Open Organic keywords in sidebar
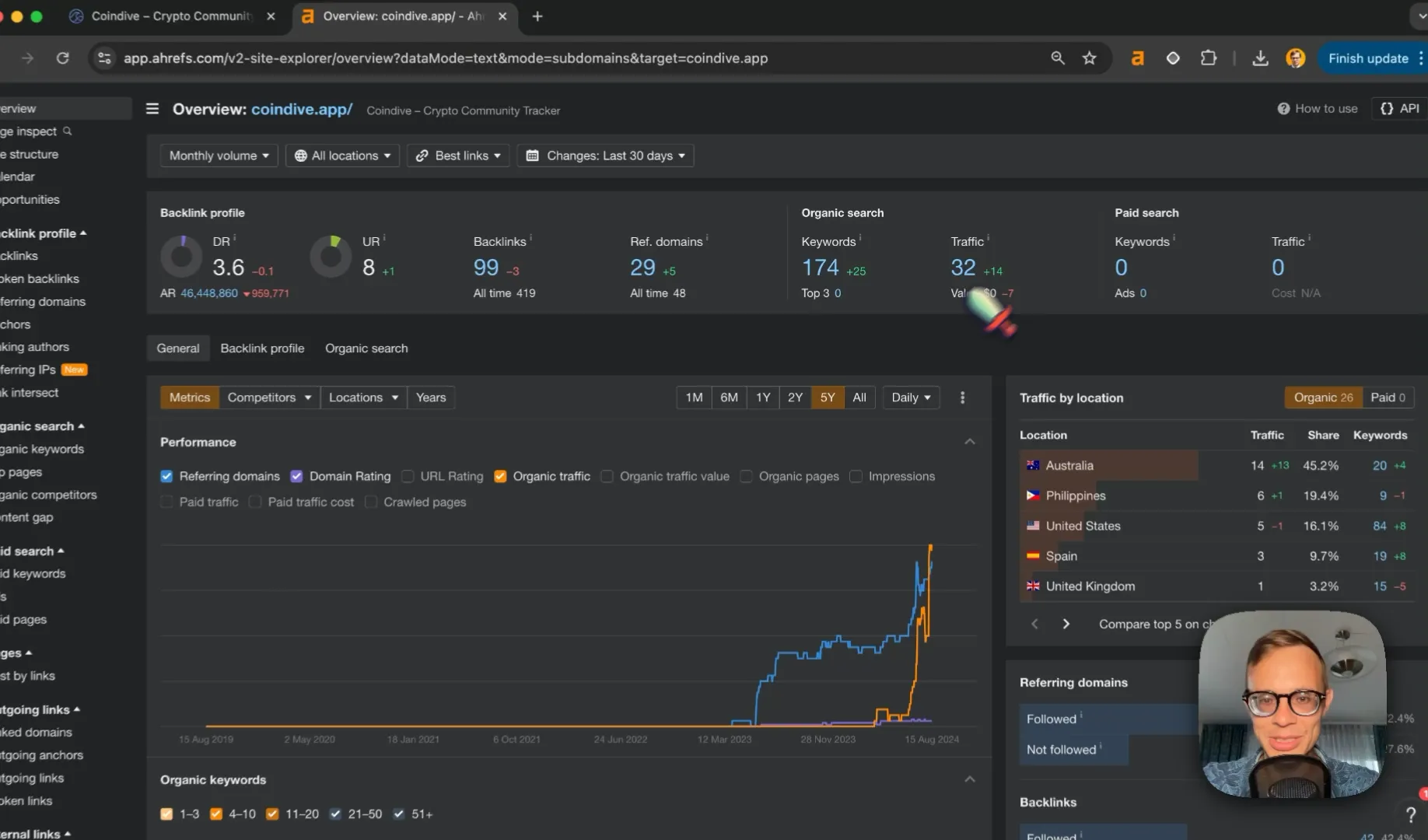The height and width of the screenshot is (840, 1428). pyautogui.click(x=42, y=449)
